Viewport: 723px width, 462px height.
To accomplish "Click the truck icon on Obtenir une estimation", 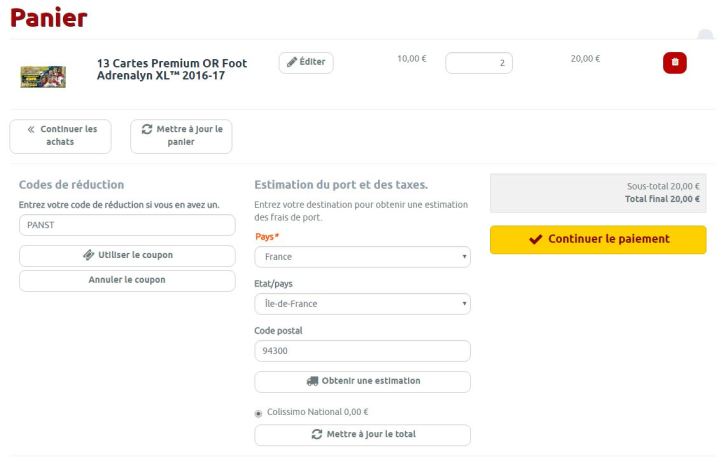I will click(x=311, y=381).
